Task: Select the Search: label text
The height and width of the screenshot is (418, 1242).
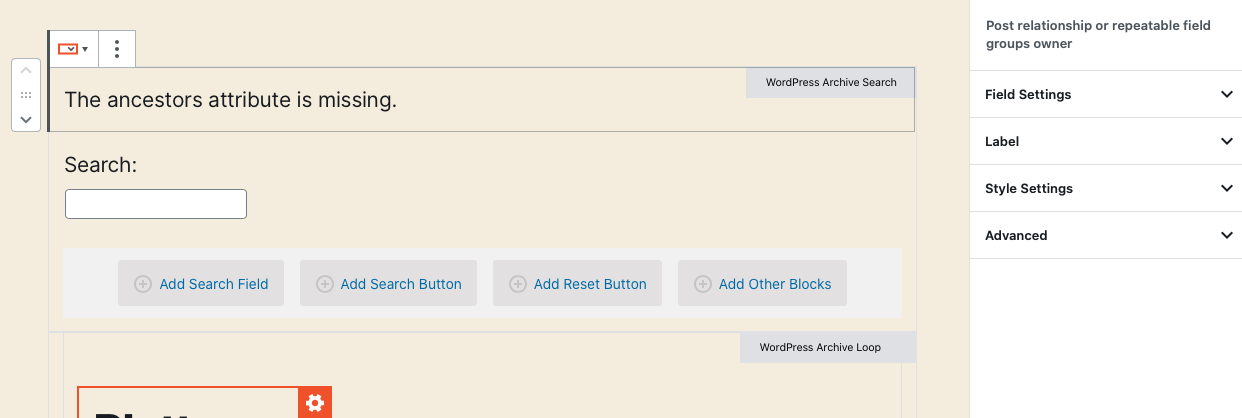Action: point(100,165)
